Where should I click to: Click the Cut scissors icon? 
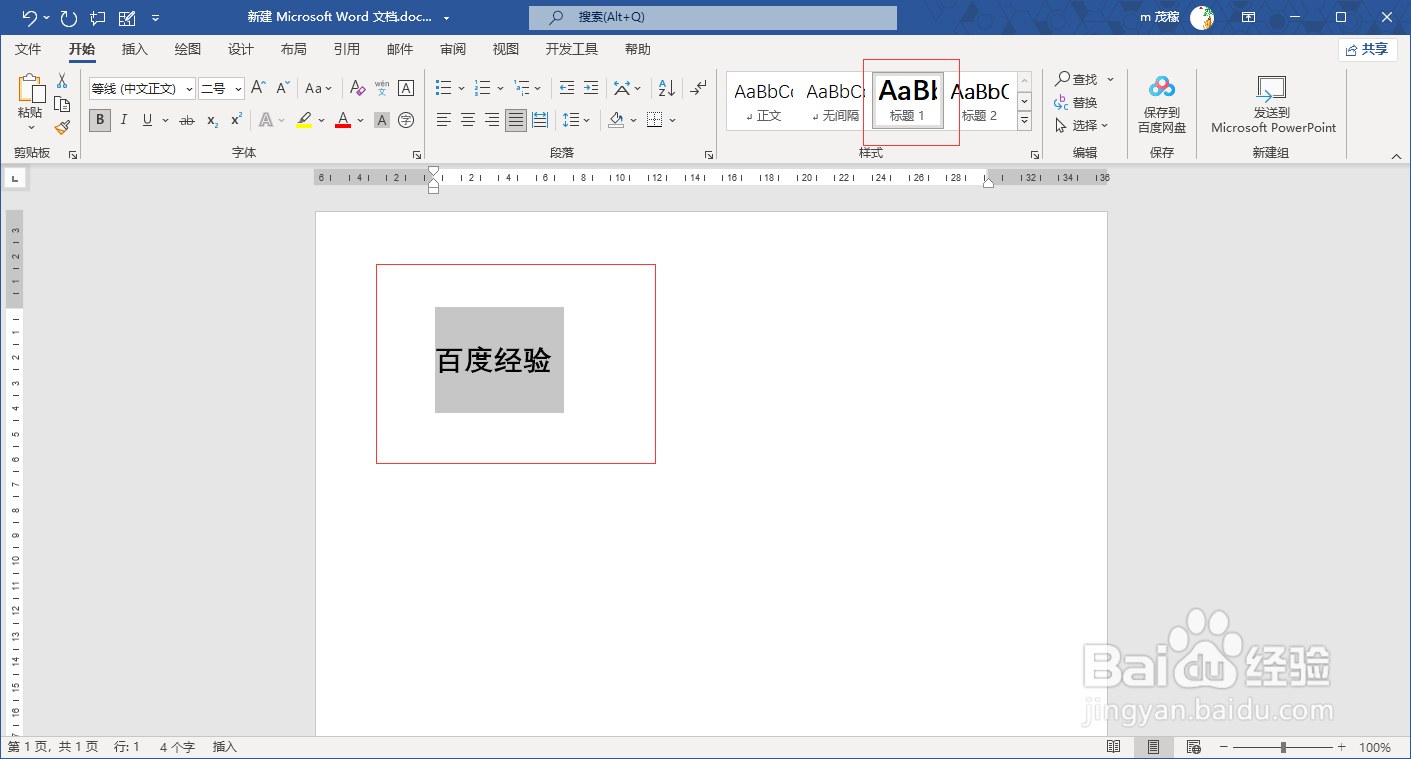tap(62, 81)
